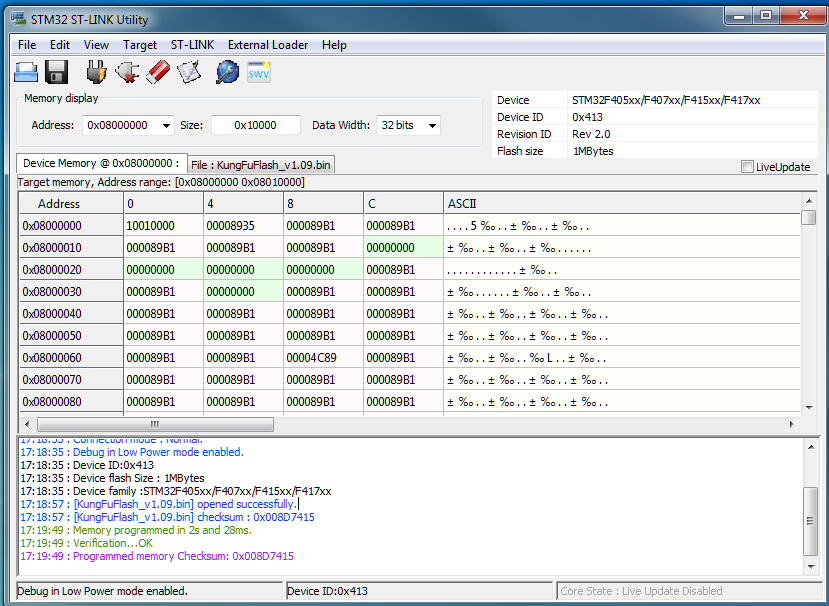The width and height of the screenshot is (829, 606).
Task: Click the Device value STM32F405xx/F407xx/F415xx/F417xx in info panel
Action: tap(666, 100)
